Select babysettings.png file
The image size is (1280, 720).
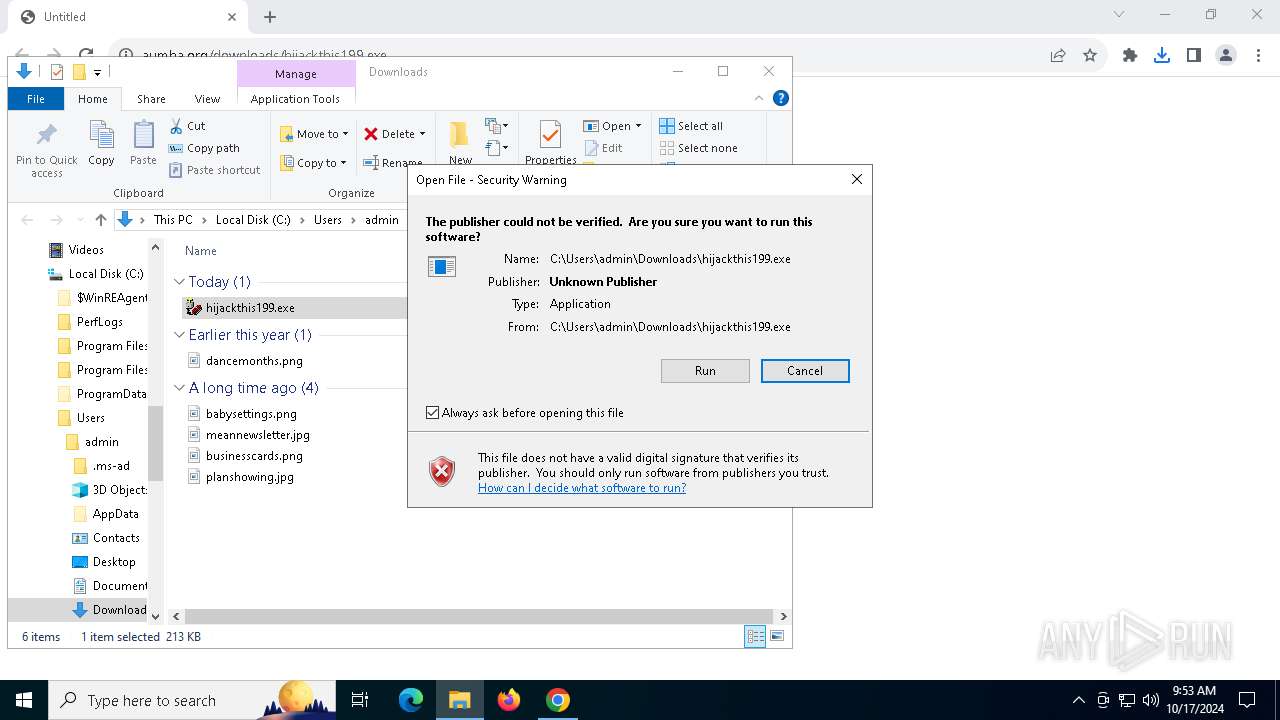[x=251, y=414]
